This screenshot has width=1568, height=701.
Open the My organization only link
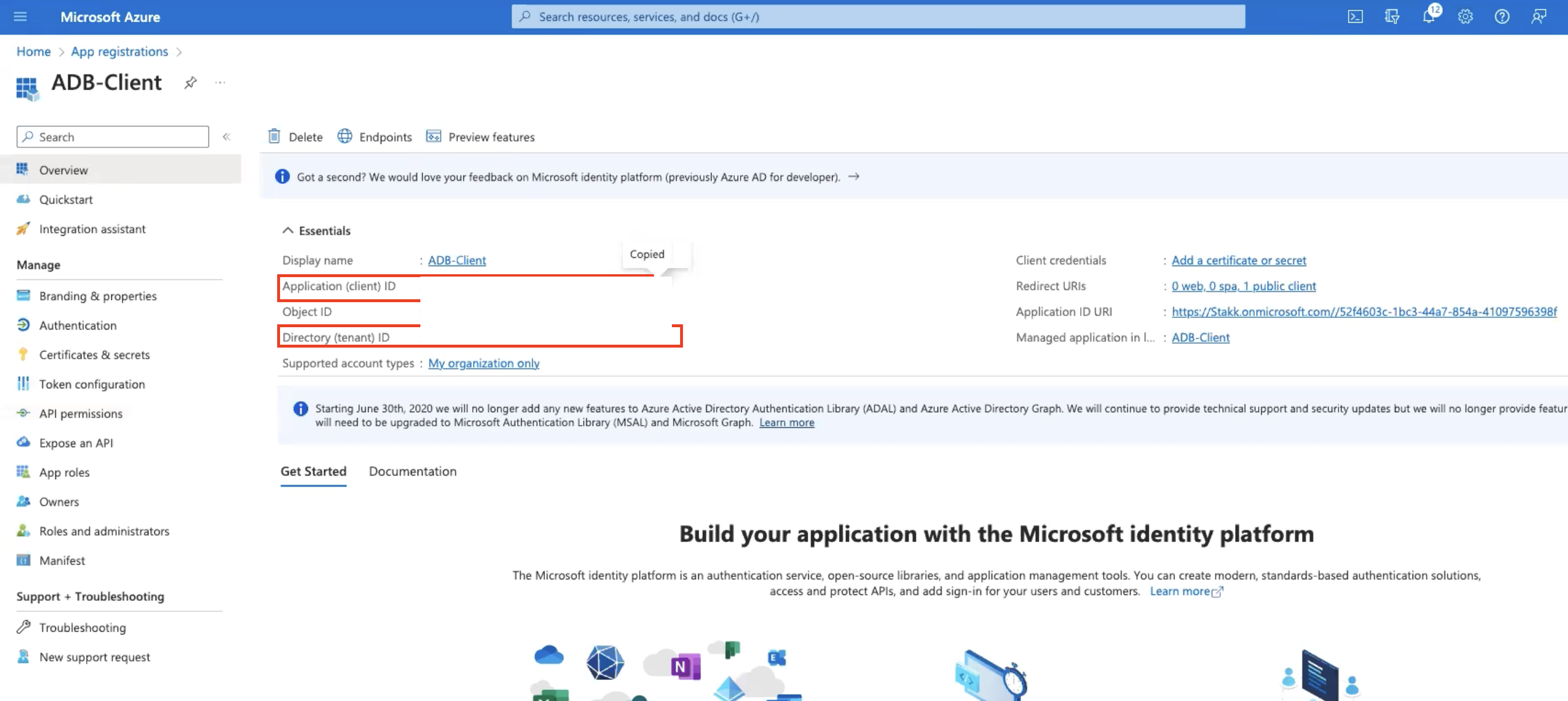click(x=483, y=363)
